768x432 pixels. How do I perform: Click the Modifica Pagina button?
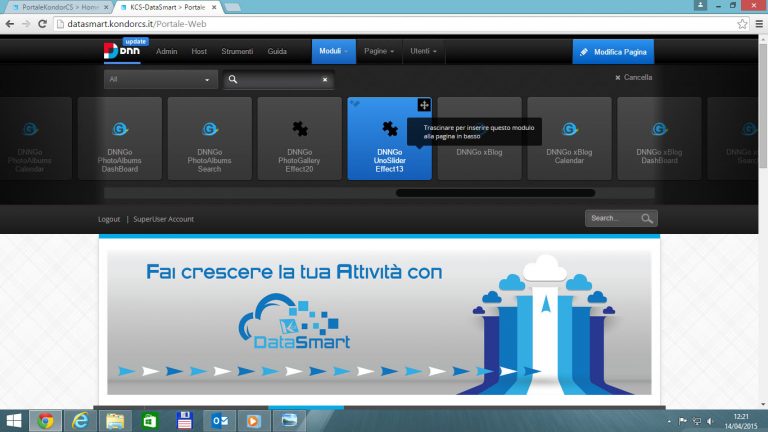[613, 51]
